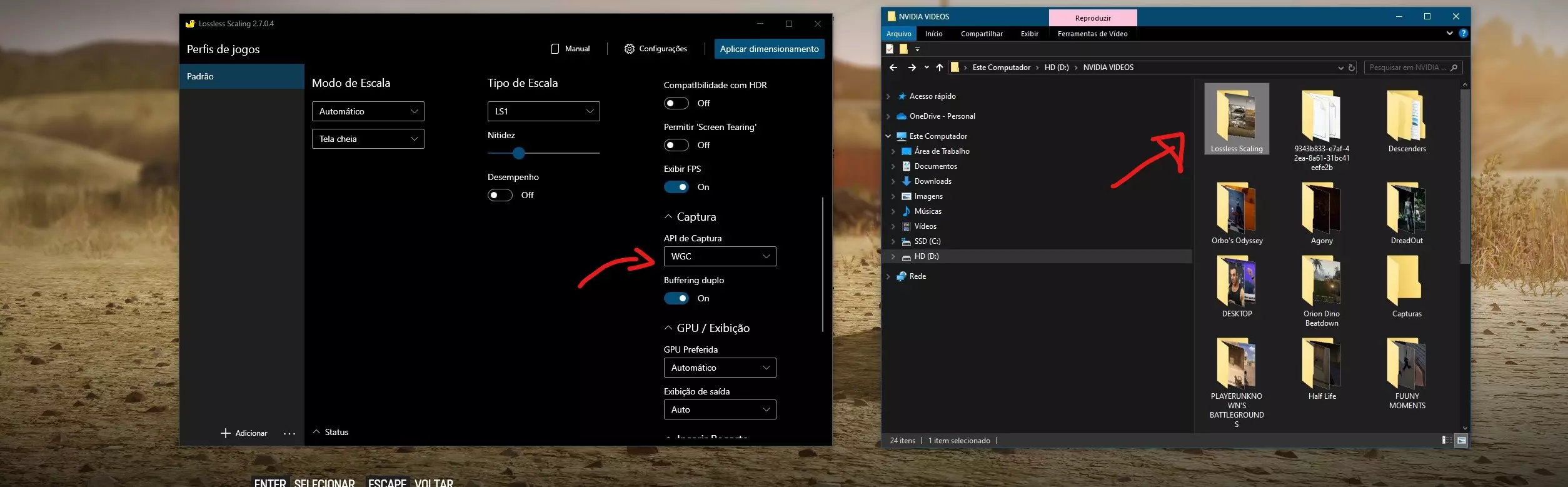The height and width of the screenshot is (487, 1568).
Task: Enable the Desempenho switch
Action: tap(500, 195)
